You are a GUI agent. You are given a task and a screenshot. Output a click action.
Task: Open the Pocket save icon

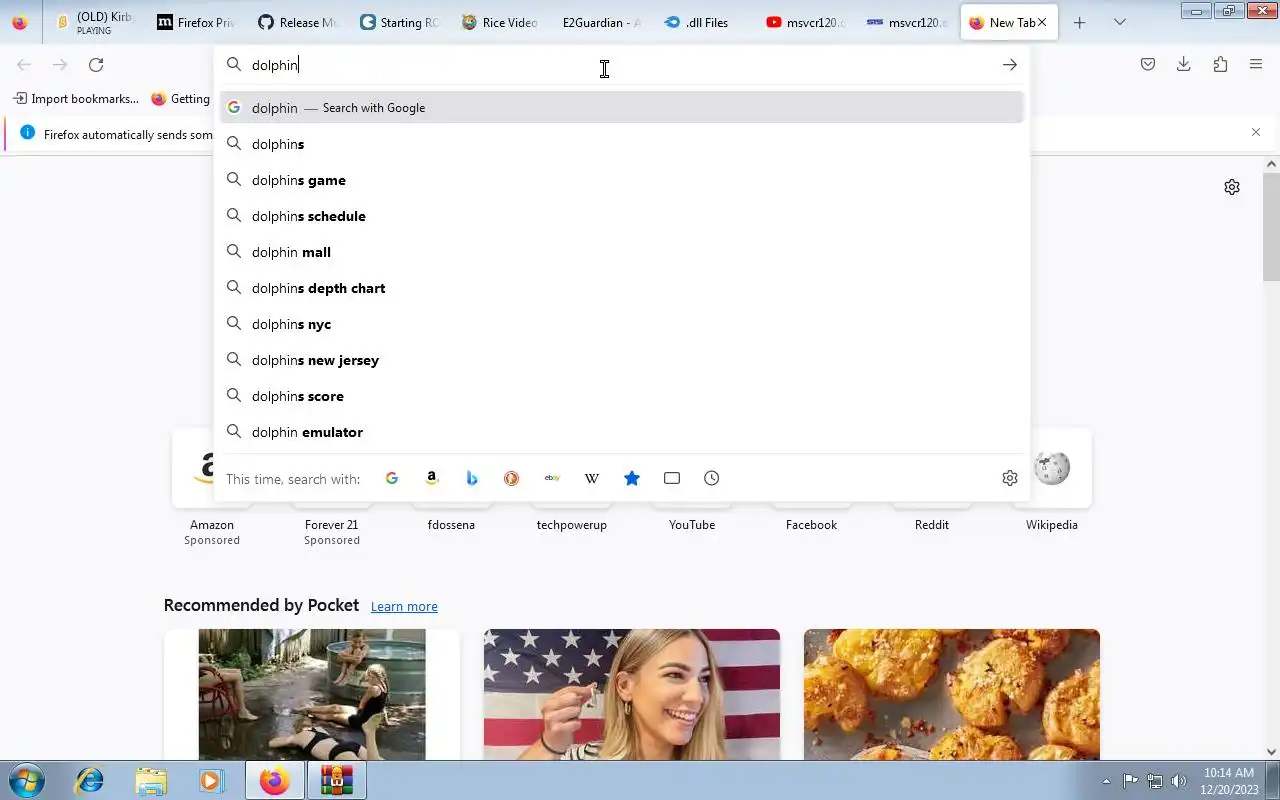click(x=1148, y=65)
